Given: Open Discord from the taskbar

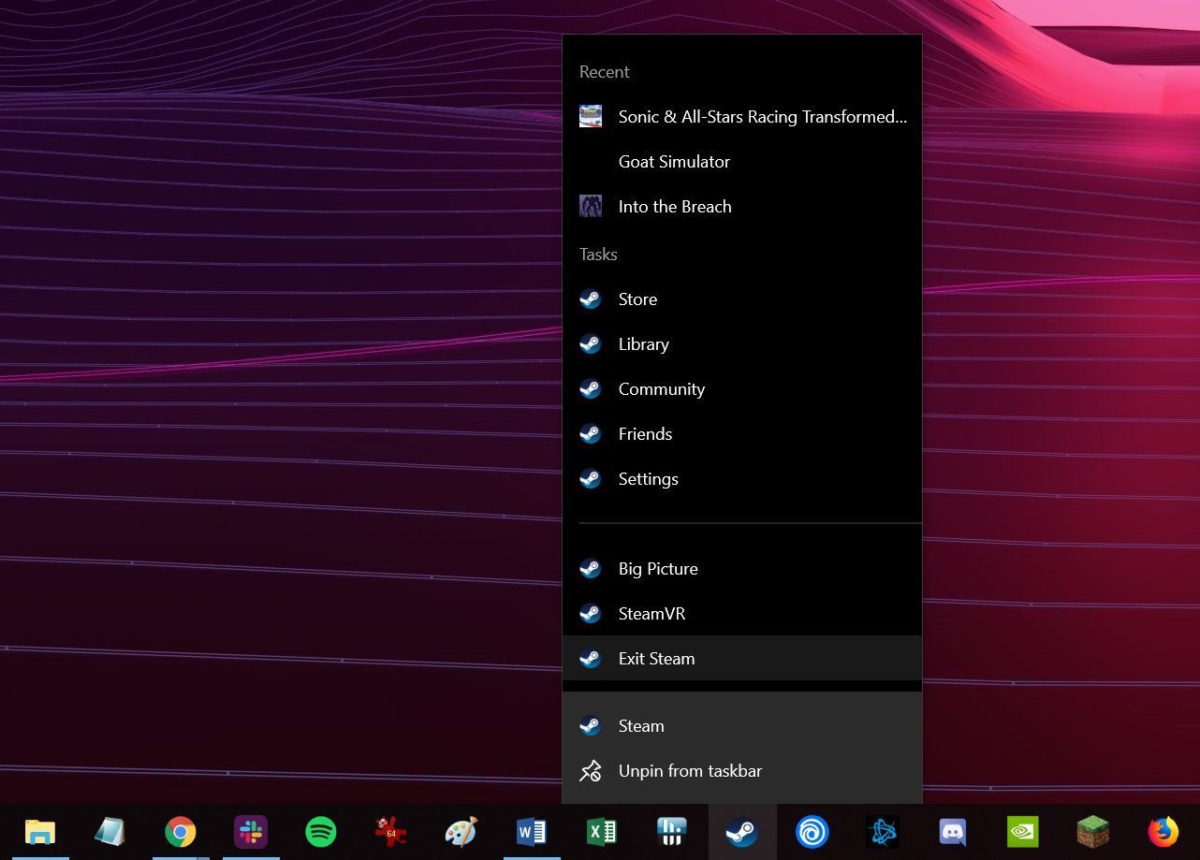Looking at the screenshot, I should pos(953,832).
